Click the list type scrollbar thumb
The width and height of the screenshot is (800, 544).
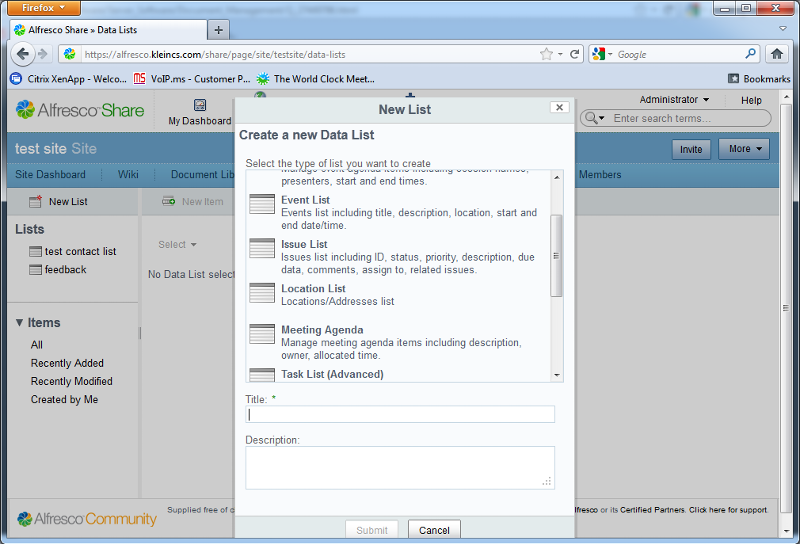coord(557,256)
